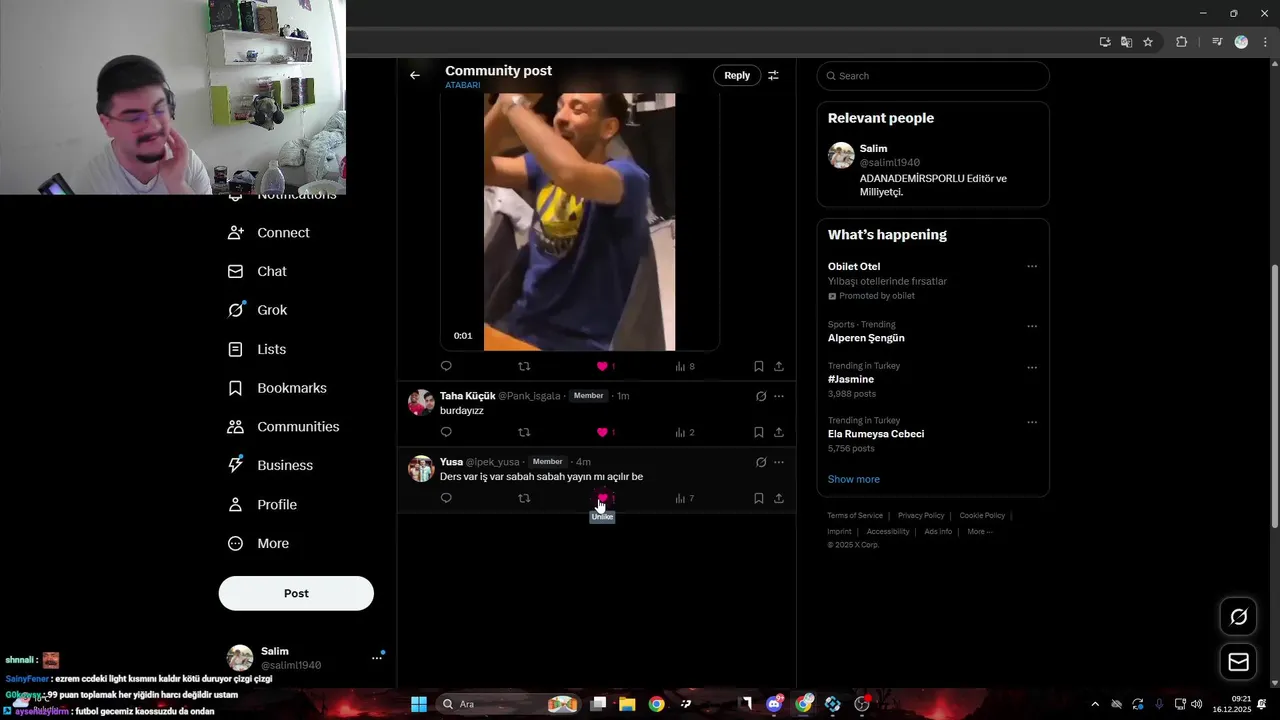This screenshot has height=720, width=1280.
Task: Grok icon on Taha Küçük's reply
Action: tap(761, 396)
